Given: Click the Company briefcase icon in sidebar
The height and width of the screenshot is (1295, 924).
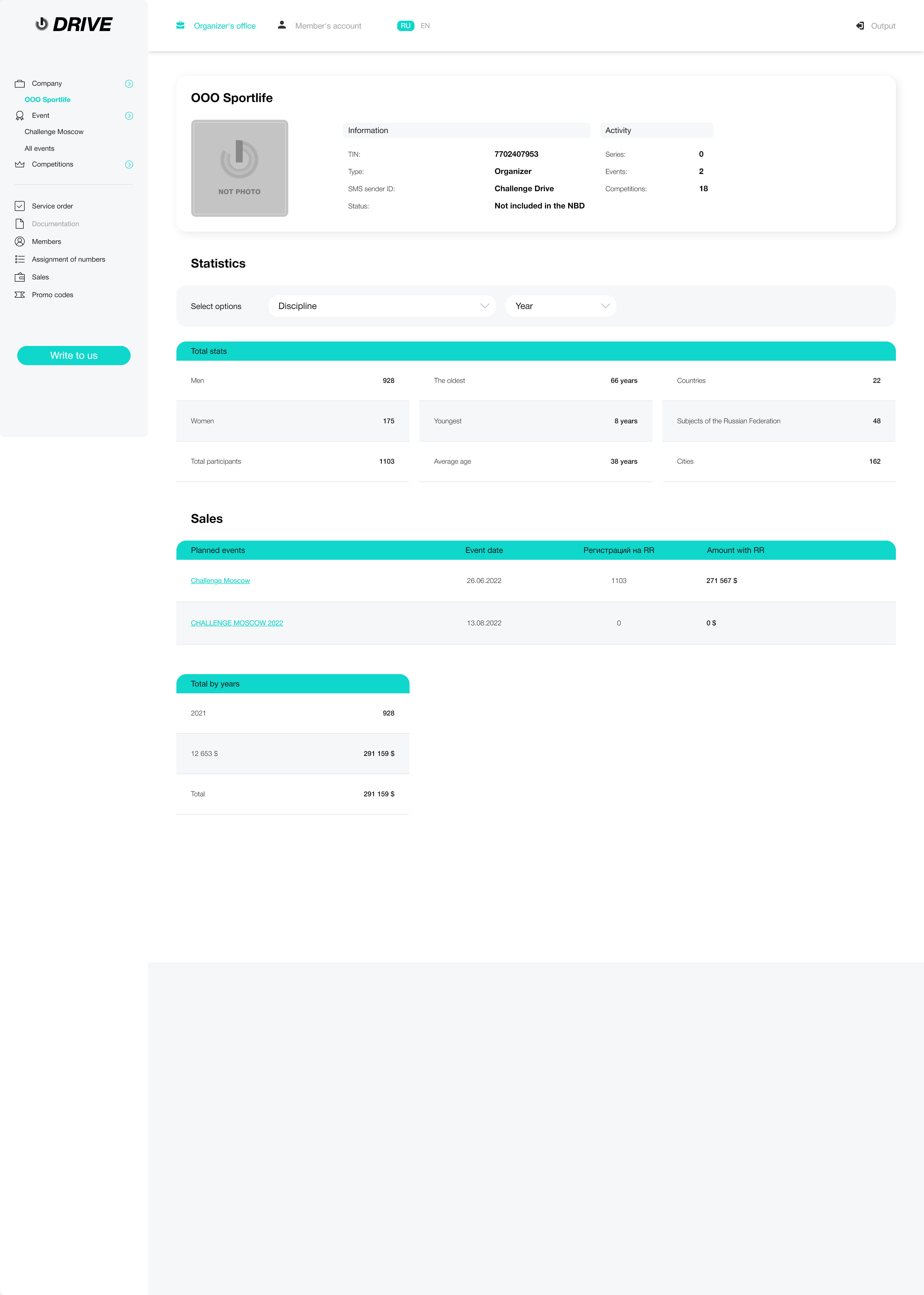Looking at the screenshot, I should pos(20,84).
